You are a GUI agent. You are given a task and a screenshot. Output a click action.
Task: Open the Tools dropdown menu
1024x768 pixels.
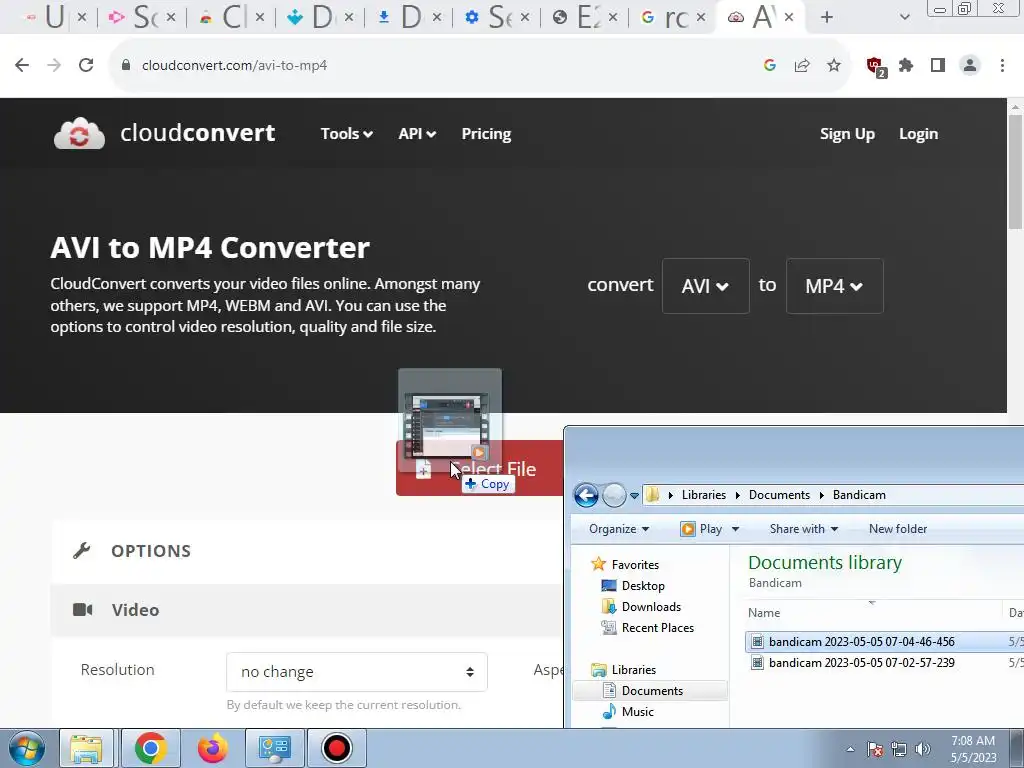347,133
